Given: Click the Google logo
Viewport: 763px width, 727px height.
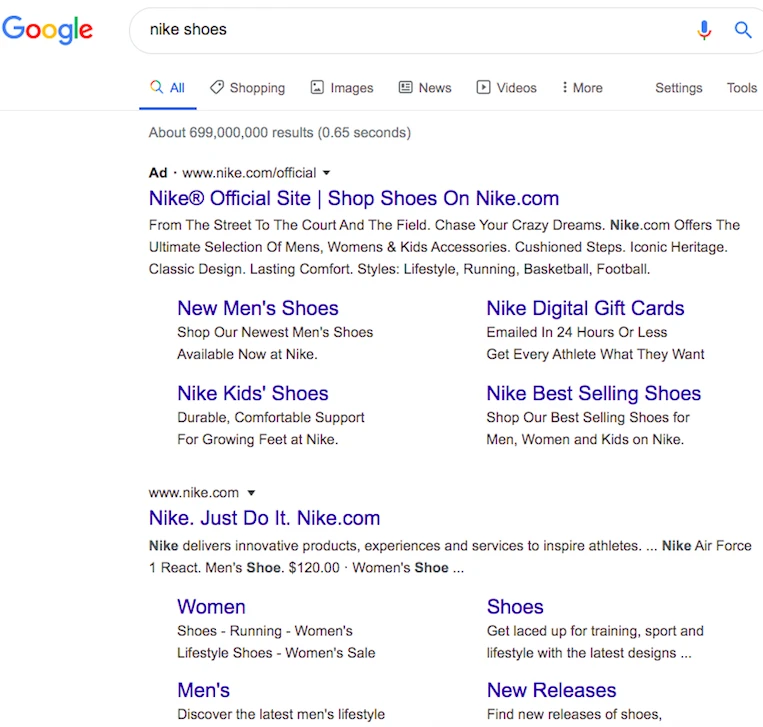Looking at the screenshot, I should pos(47,29).
